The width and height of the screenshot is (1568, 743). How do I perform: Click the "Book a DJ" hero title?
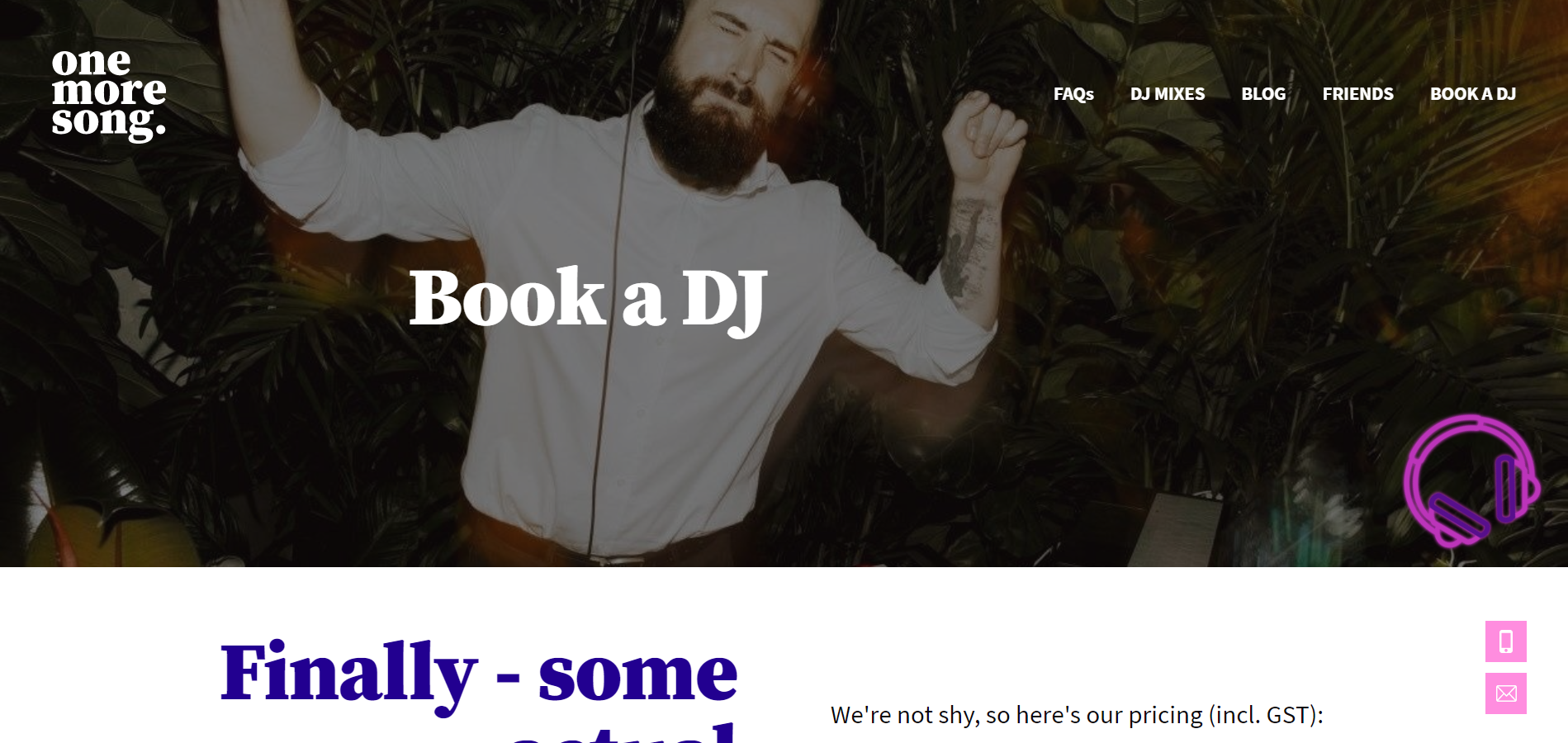588,299
